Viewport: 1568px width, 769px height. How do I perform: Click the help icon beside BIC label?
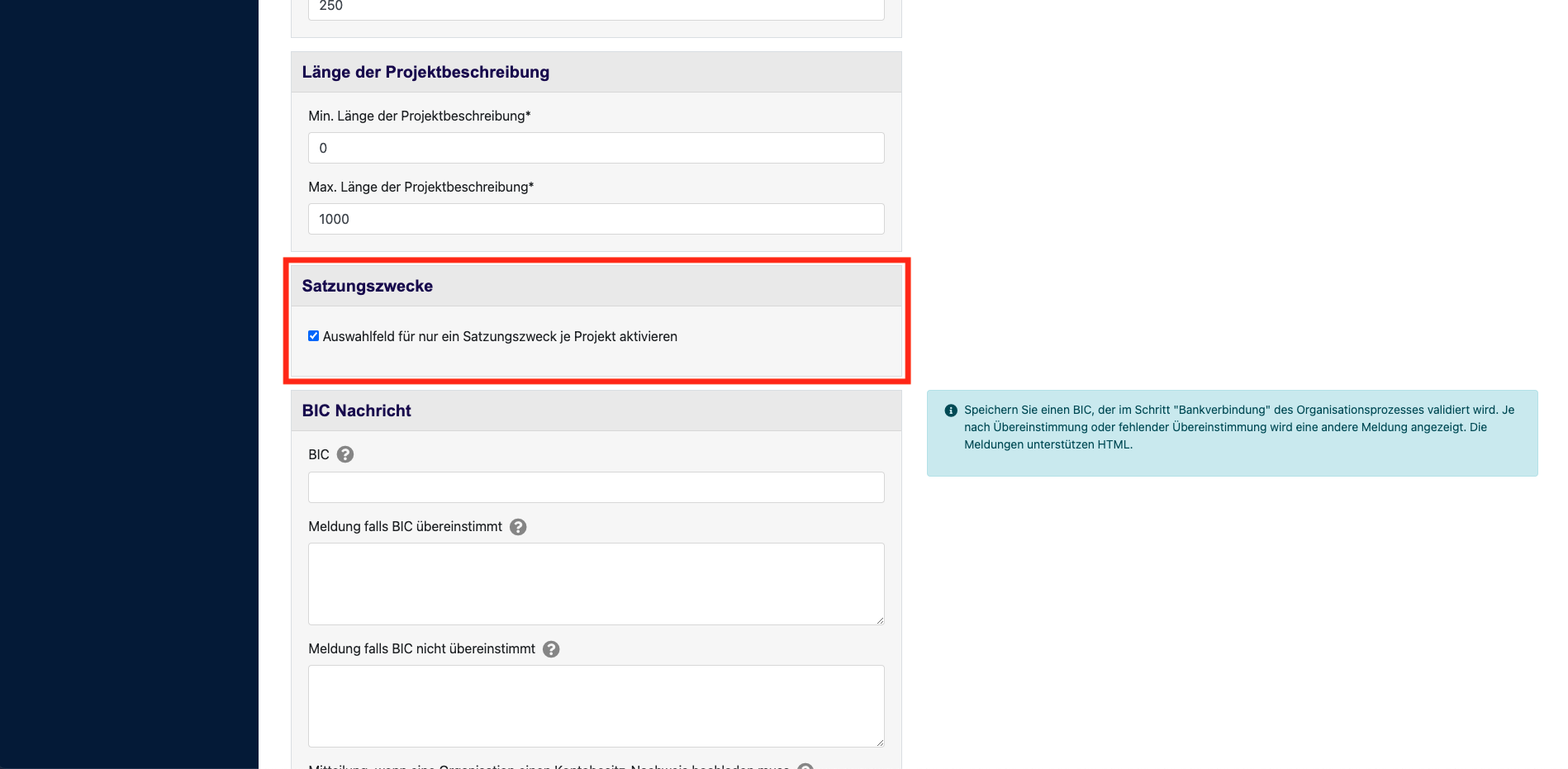[345, 454]
